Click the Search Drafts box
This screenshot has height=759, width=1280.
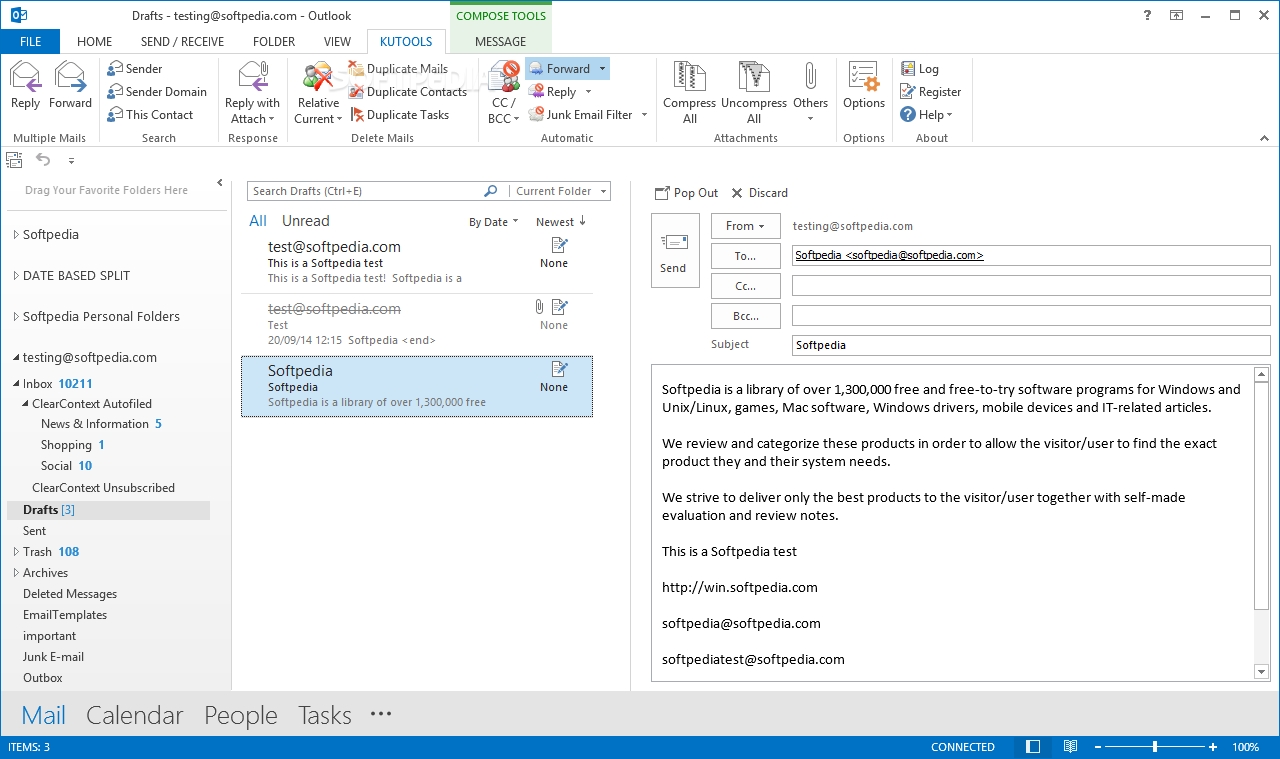tap(365, 191)
